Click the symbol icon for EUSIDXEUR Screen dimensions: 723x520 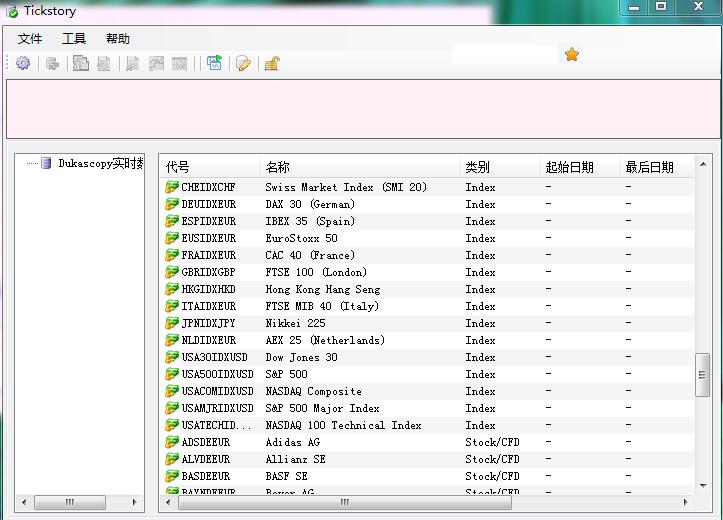[172, 238]
